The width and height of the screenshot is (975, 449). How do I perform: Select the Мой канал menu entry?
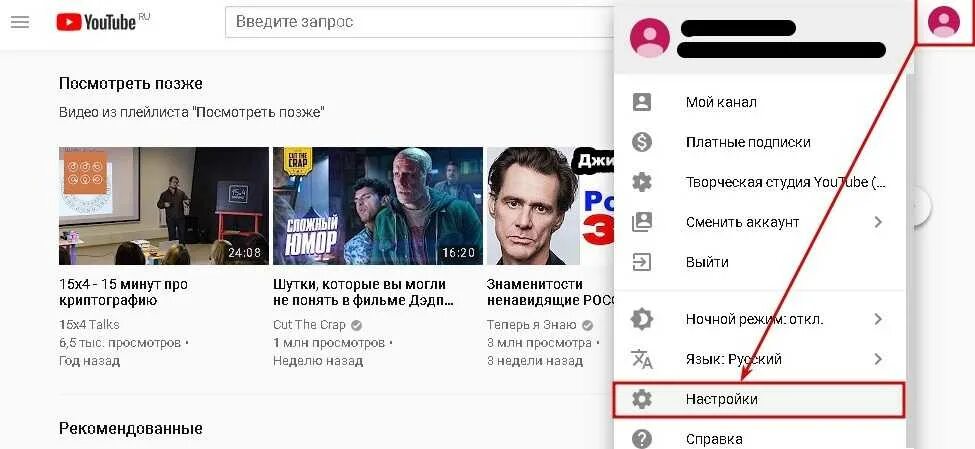pyautogui.click(x=759, y=102)
